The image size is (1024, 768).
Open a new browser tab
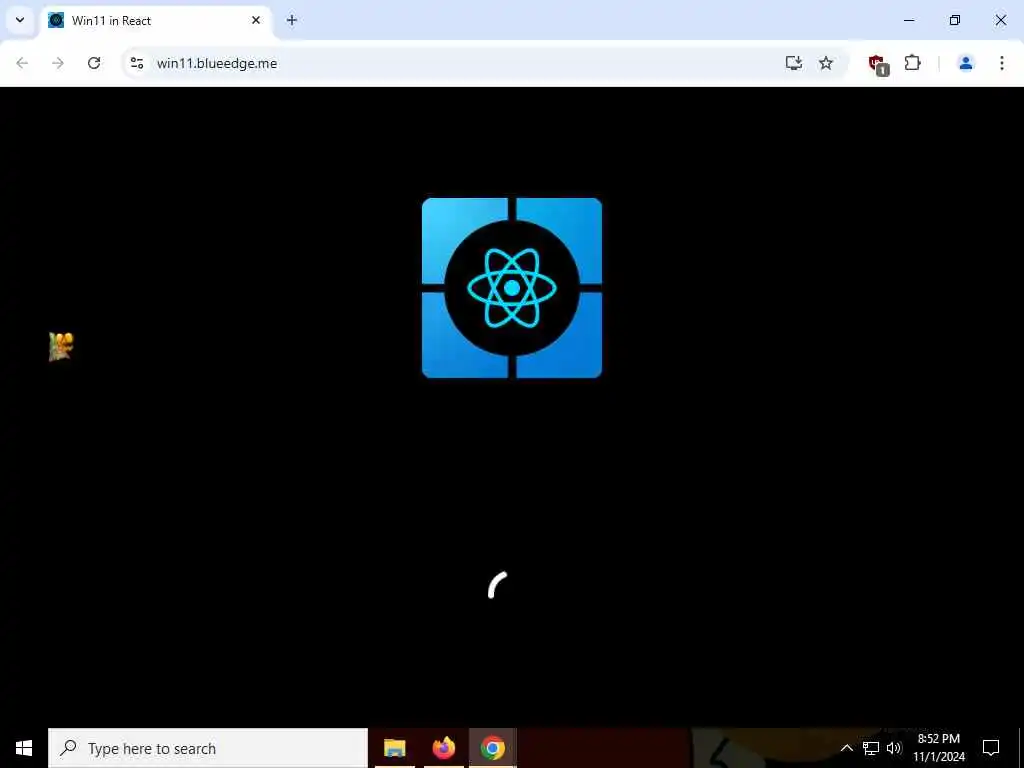click(292, 20)
